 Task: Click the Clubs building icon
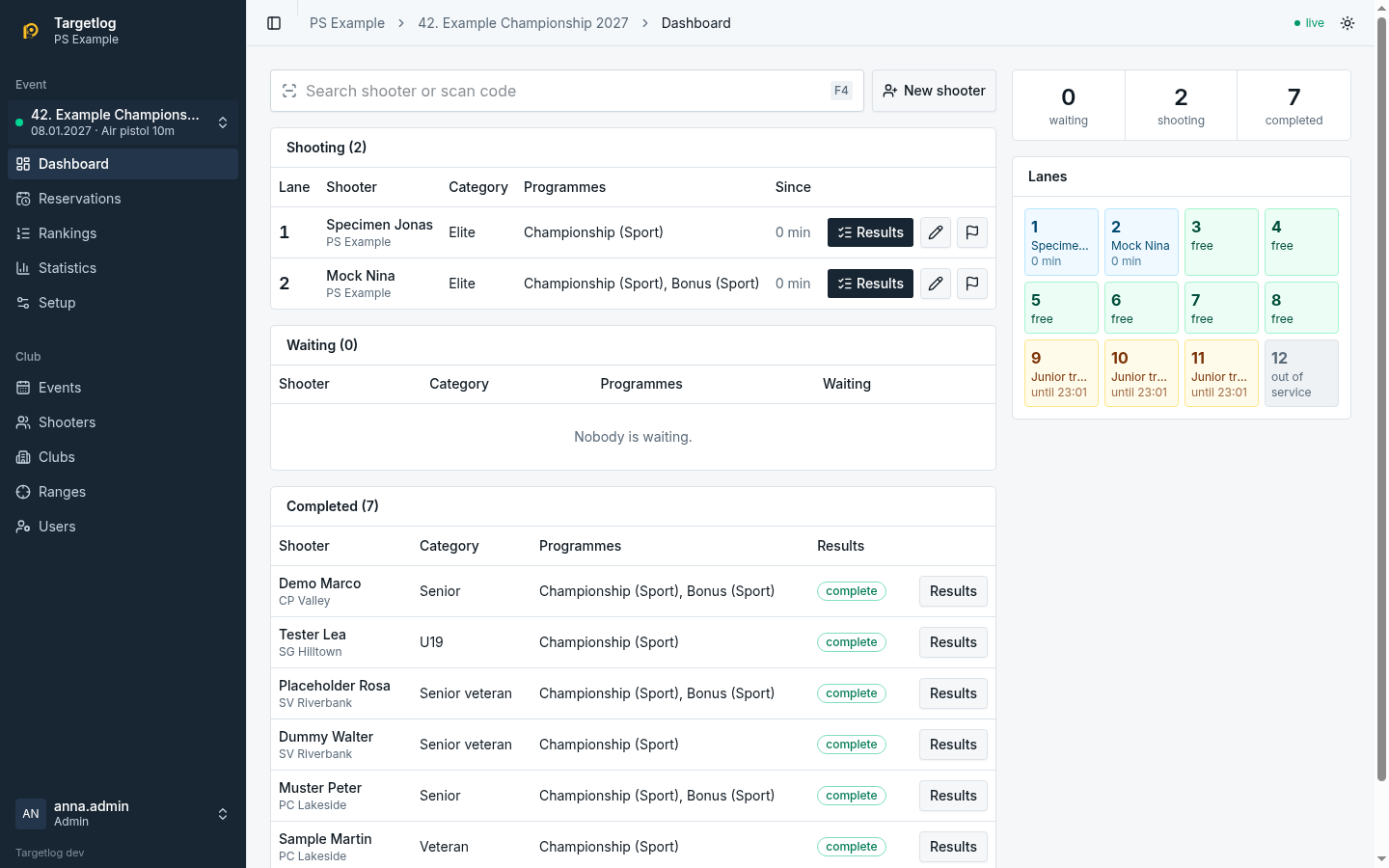click(23, 457)
